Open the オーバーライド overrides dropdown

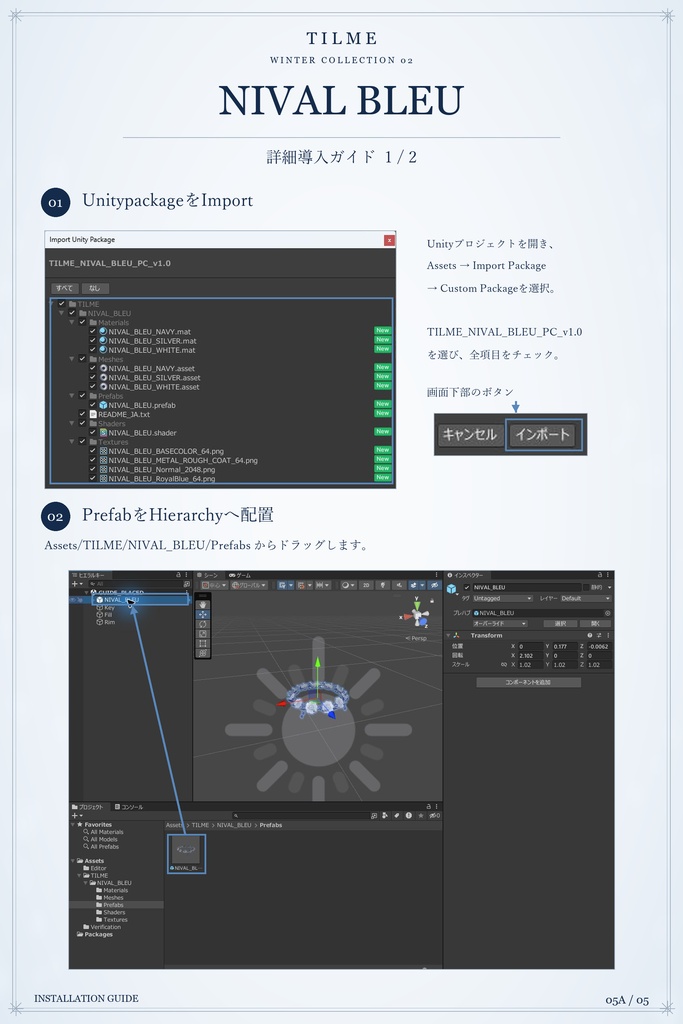pos(500,624)
